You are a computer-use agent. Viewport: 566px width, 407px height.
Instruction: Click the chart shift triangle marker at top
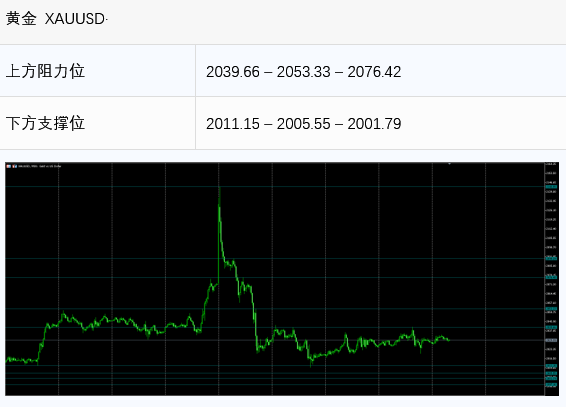pos(449,164)
